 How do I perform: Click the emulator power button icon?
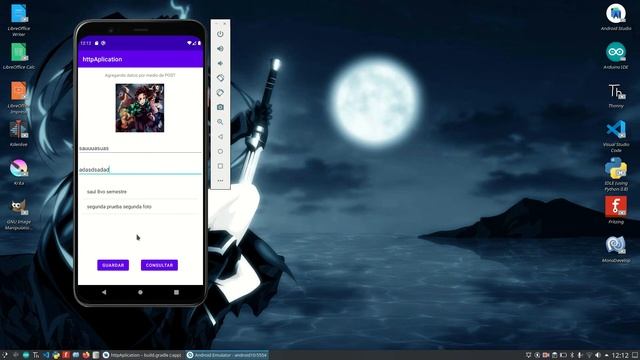tap(220, 34)
